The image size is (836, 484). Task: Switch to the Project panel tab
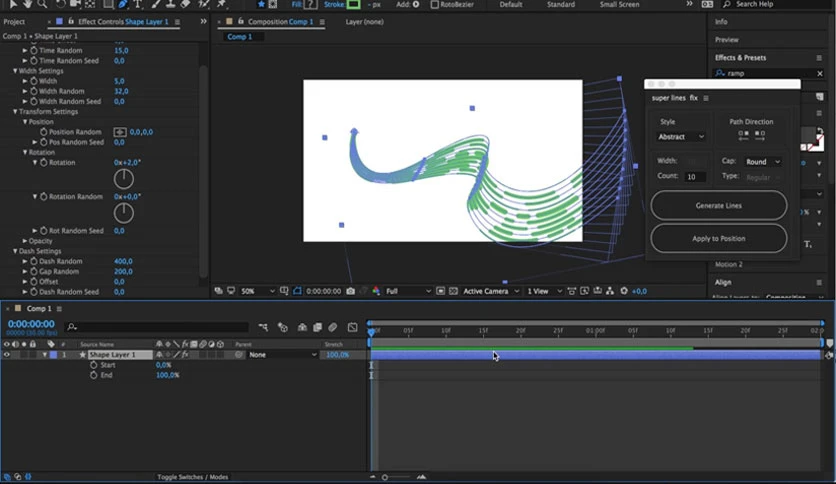pyautogui.click(x=14, y=22)
